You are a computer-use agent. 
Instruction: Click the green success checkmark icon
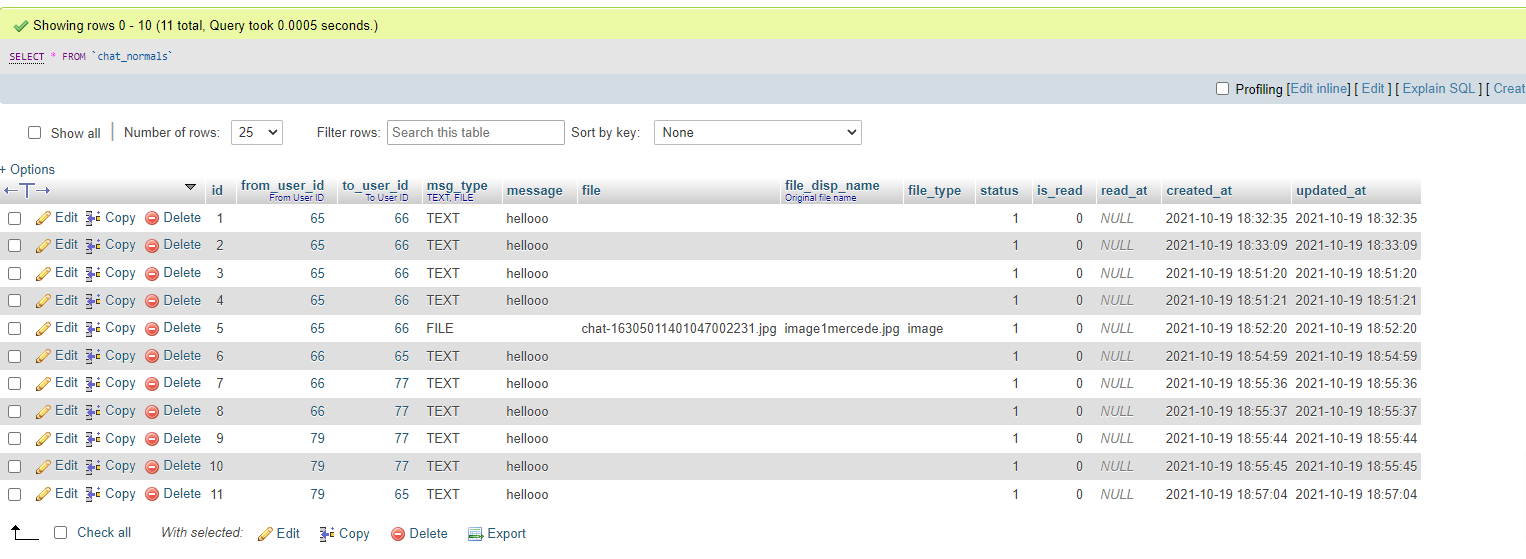(x=20, y=26)
